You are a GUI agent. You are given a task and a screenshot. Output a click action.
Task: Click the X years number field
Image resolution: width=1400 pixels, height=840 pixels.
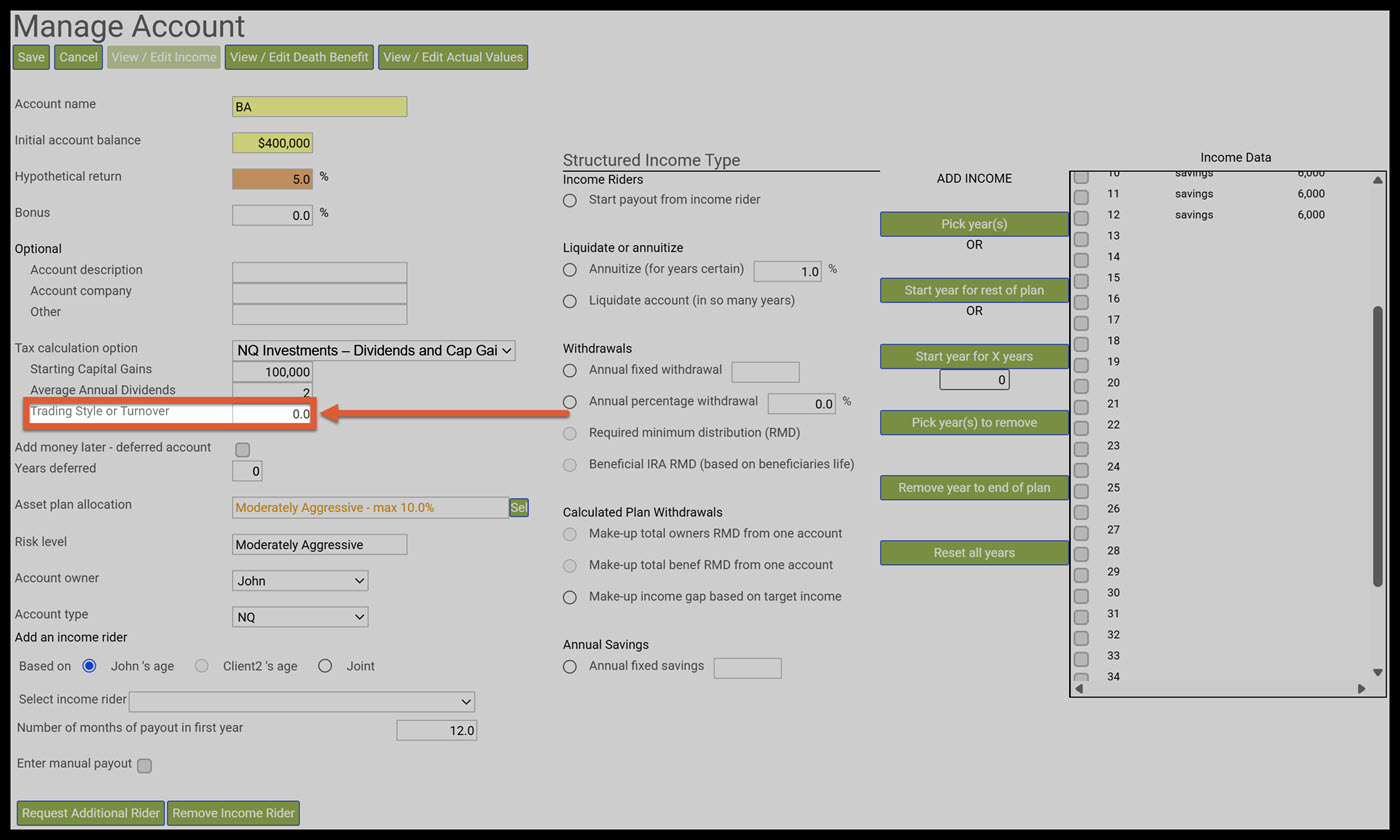tap(974, 380)
